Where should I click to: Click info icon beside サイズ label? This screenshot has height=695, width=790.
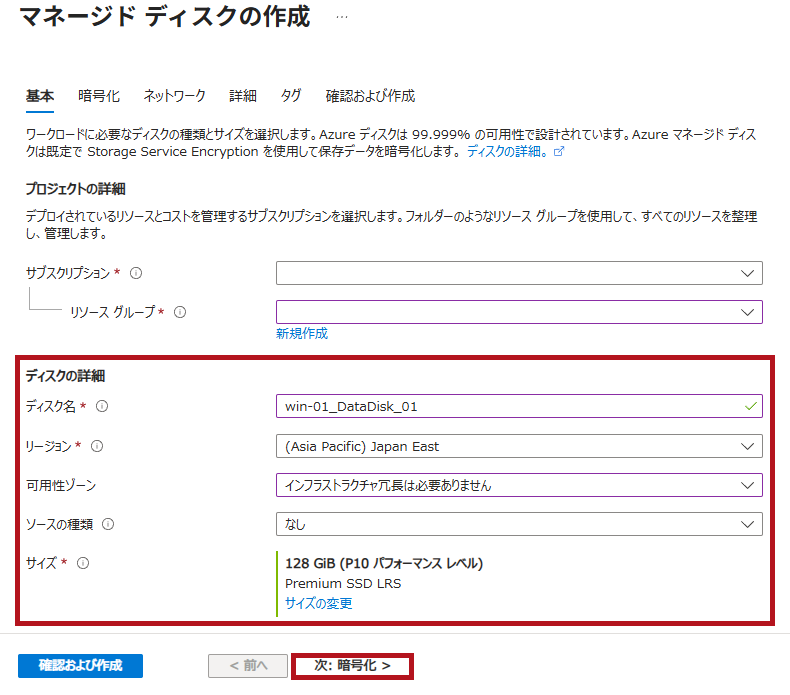click(x=83, y=563)
